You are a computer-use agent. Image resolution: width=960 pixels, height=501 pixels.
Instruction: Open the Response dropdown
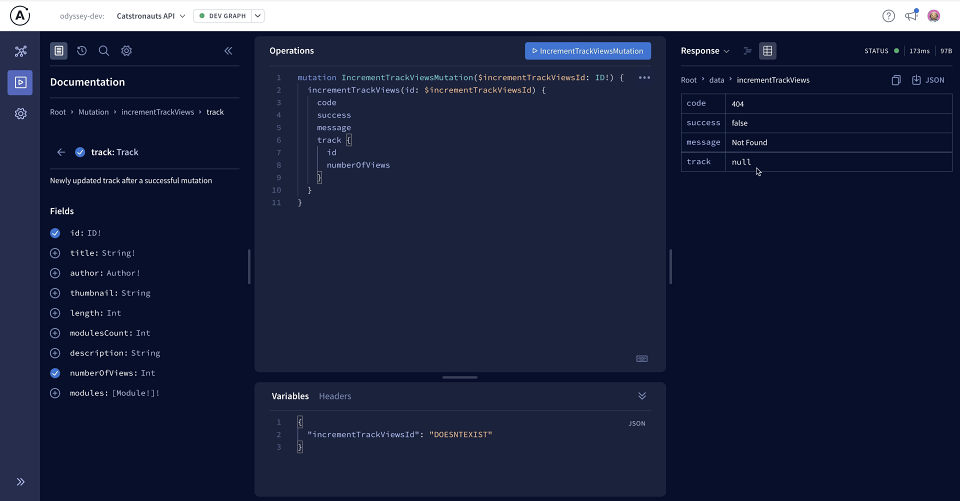pos(705,51)
